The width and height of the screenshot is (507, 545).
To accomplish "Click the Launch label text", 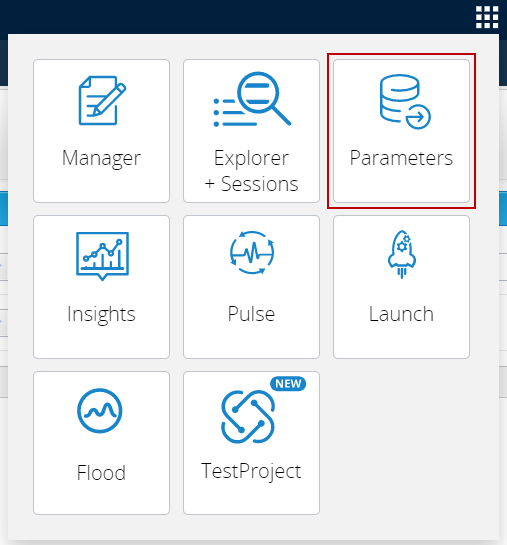I will point(401,314).
